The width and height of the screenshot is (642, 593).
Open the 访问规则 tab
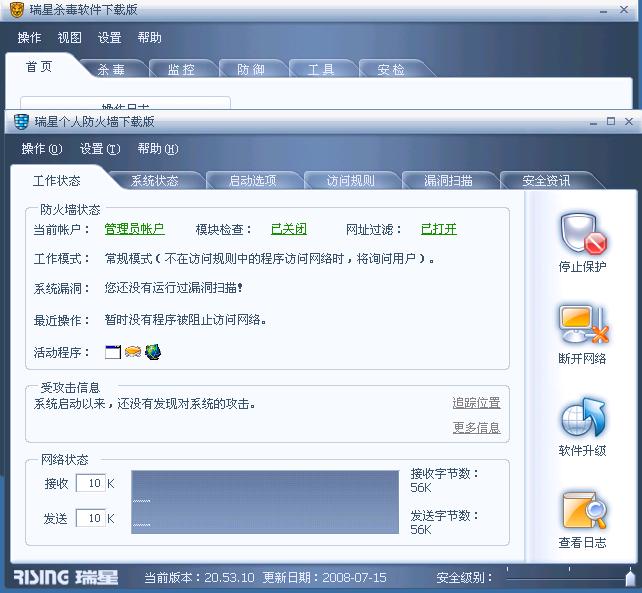tap(350, 180)
